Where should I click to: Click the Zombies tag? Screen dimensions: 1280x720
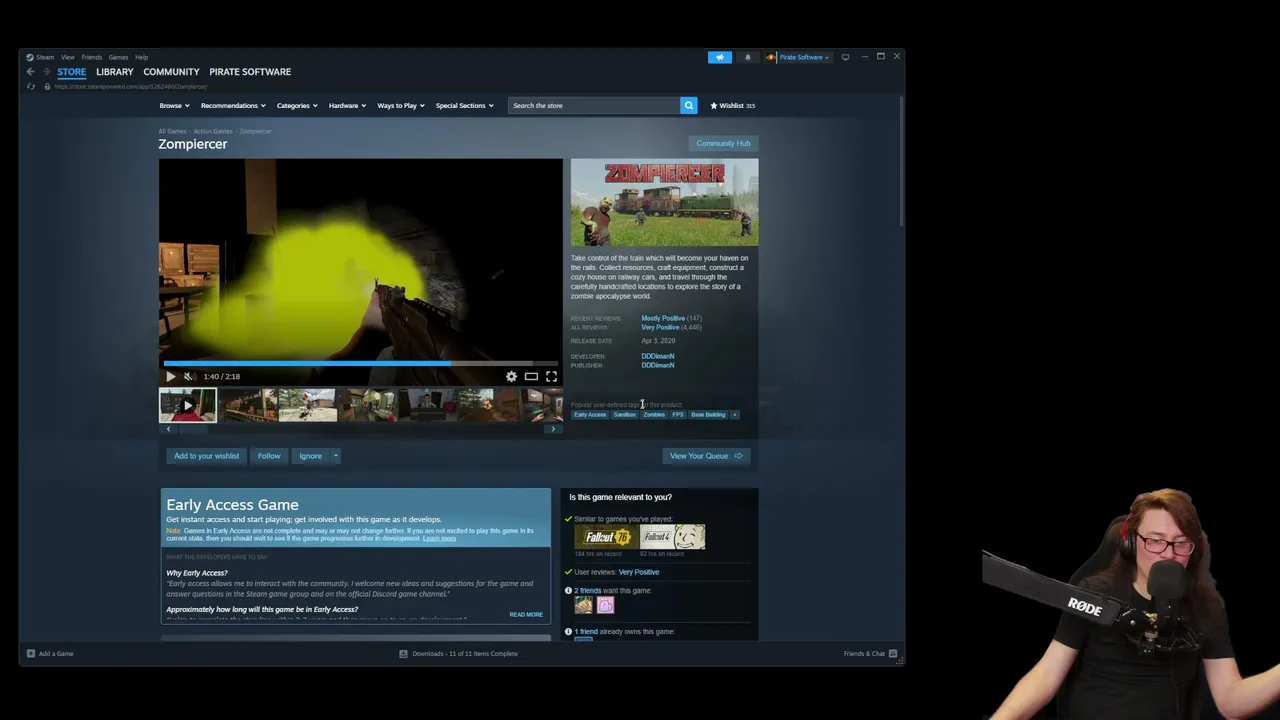[x=654, y=415]
